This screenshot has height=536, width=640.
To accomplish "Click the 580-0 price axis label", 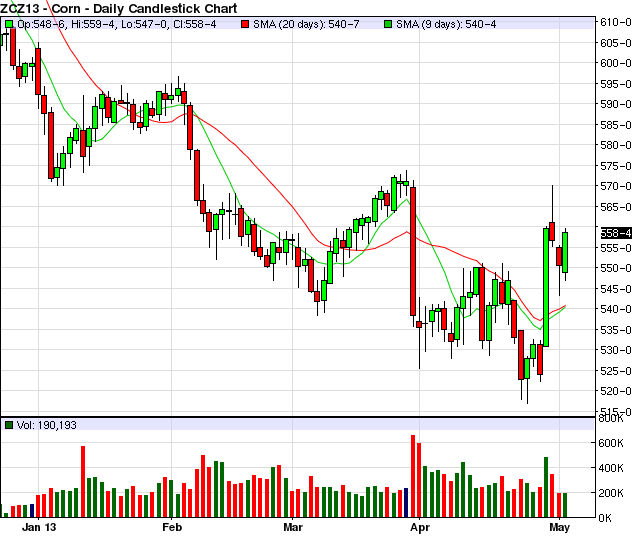I will (616, 145).
